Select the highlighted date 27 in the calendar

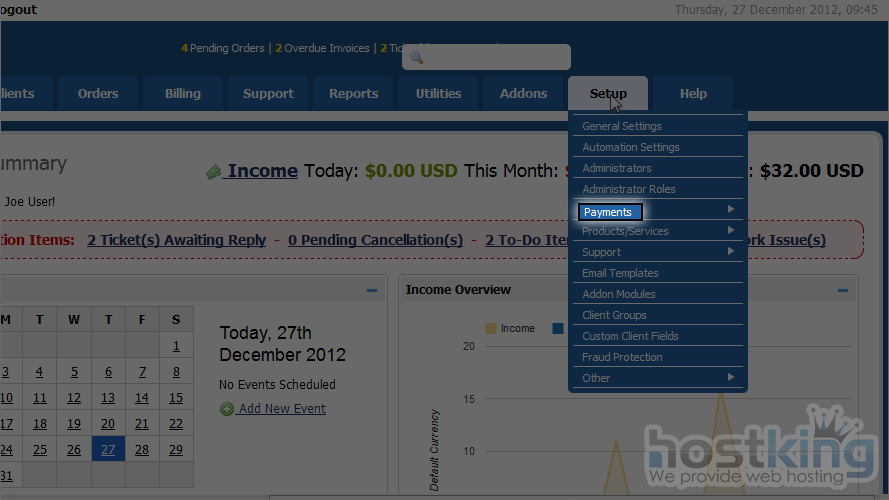108,450
